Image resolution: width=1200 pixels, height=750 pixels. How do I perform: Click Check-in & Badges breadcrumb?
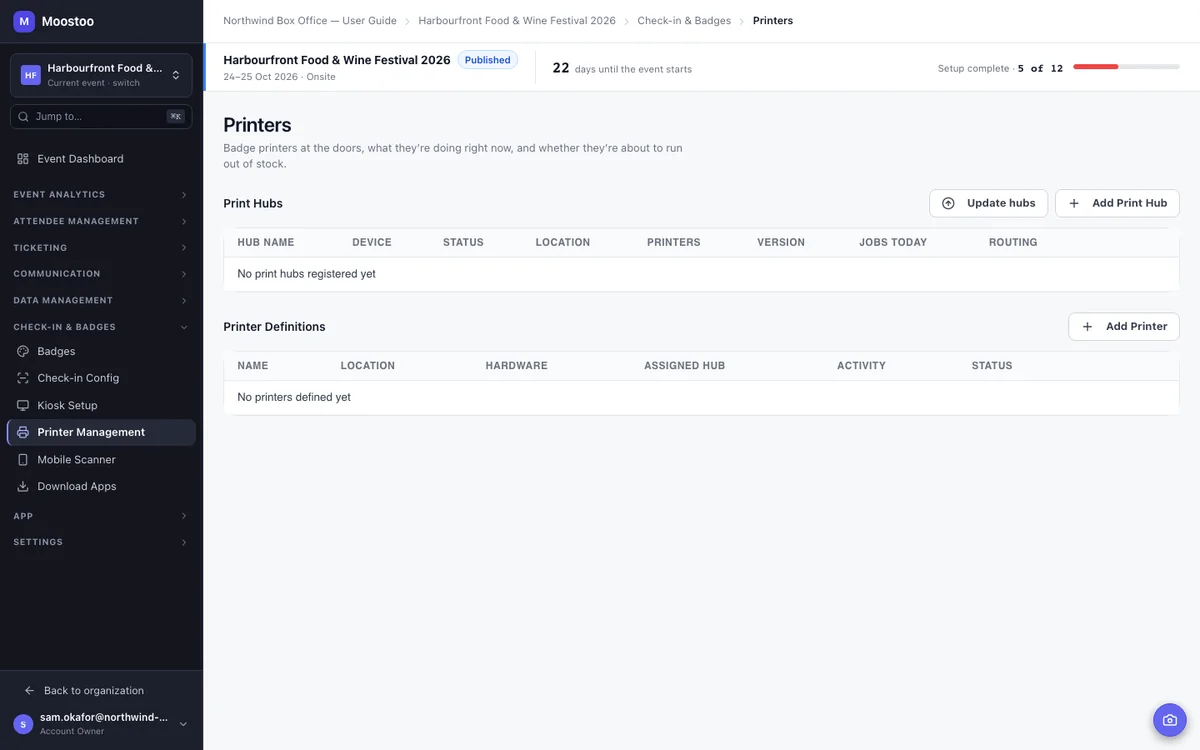click(684, 21)
